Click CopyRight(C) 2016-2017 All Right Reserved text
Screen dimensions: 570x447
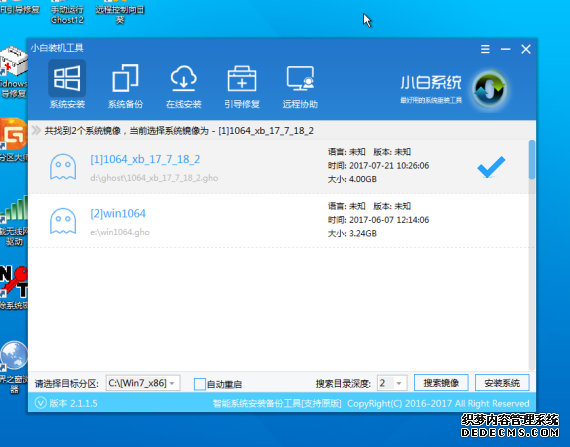[x=438, y=403]
